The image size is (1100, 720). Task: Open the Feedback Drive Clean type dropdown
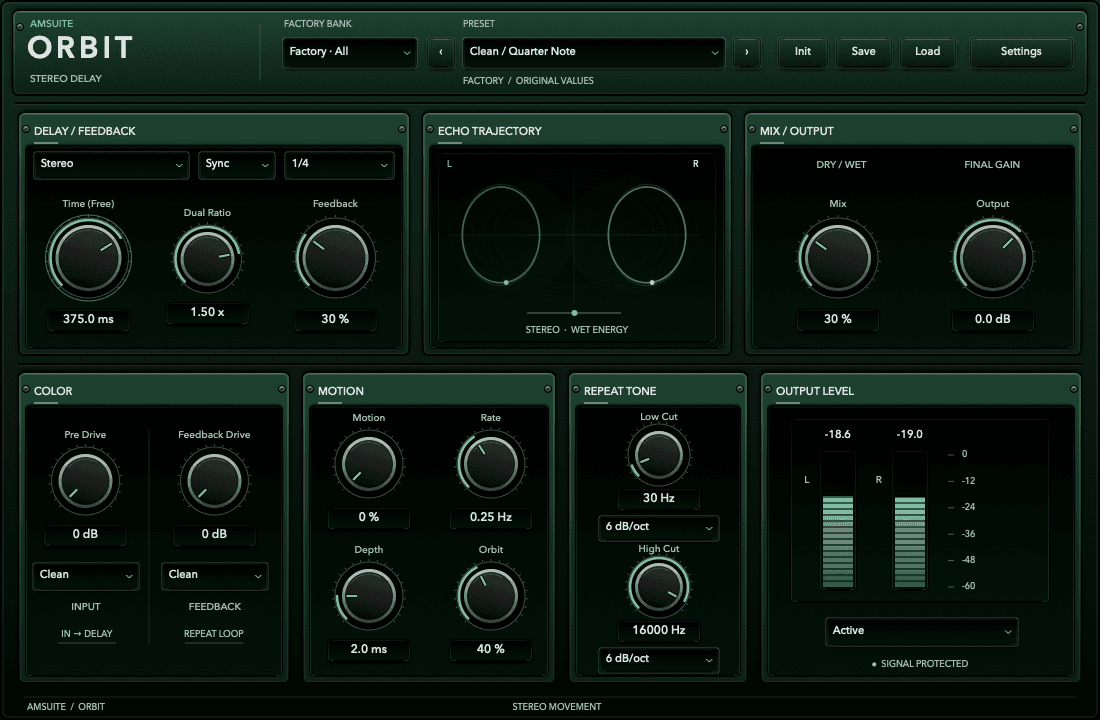(214, 575)
